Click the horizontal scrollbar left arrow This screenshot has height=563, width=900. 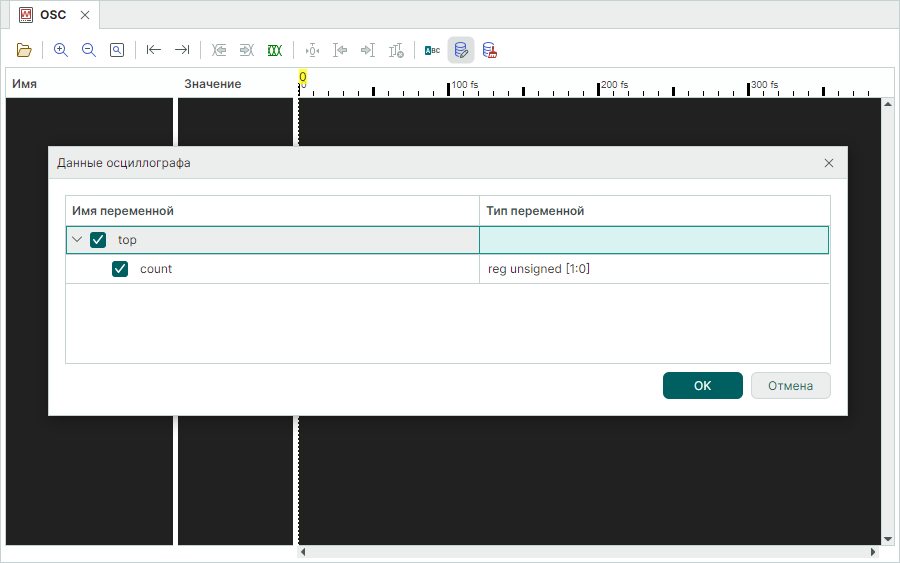(303, 552)
